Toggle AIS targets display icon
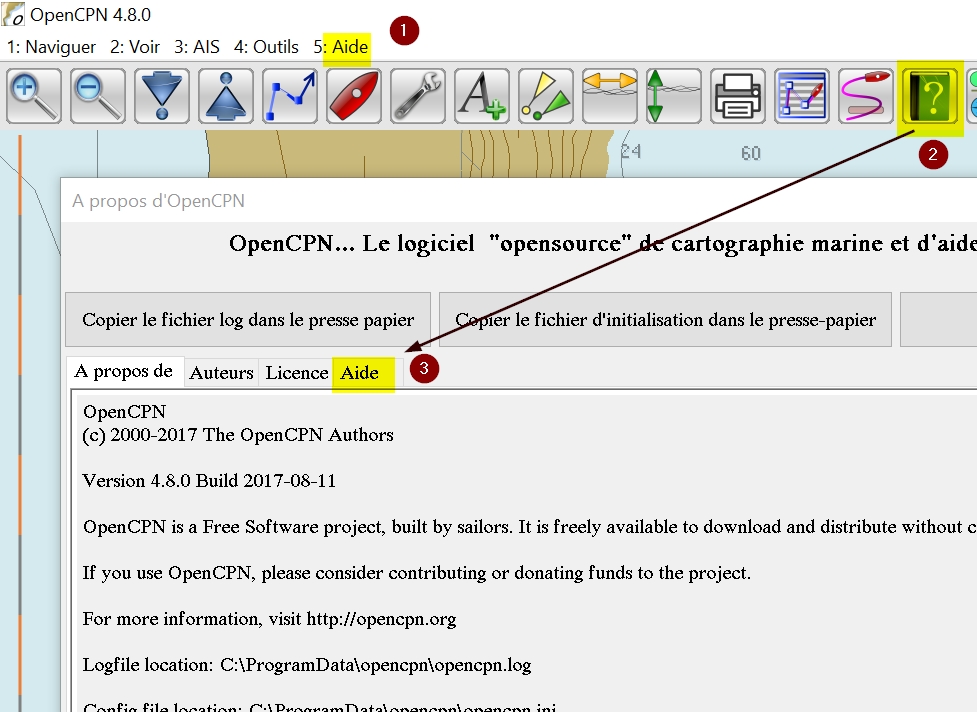 click(x=546, y=96)
